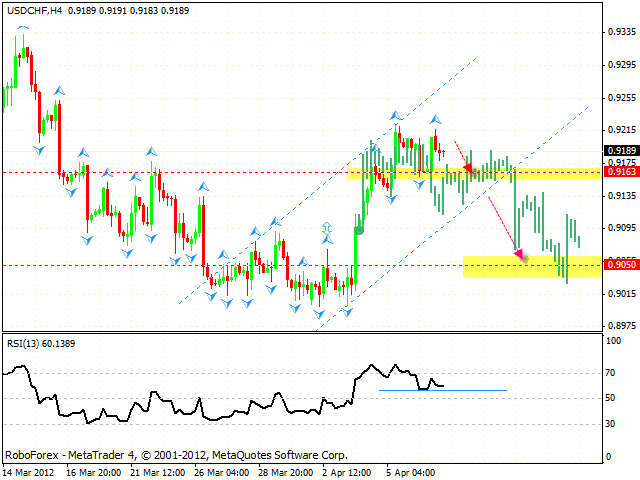Click the long red arrow head near 0.9050
The image size is (640, 480).
pos(519,254)
